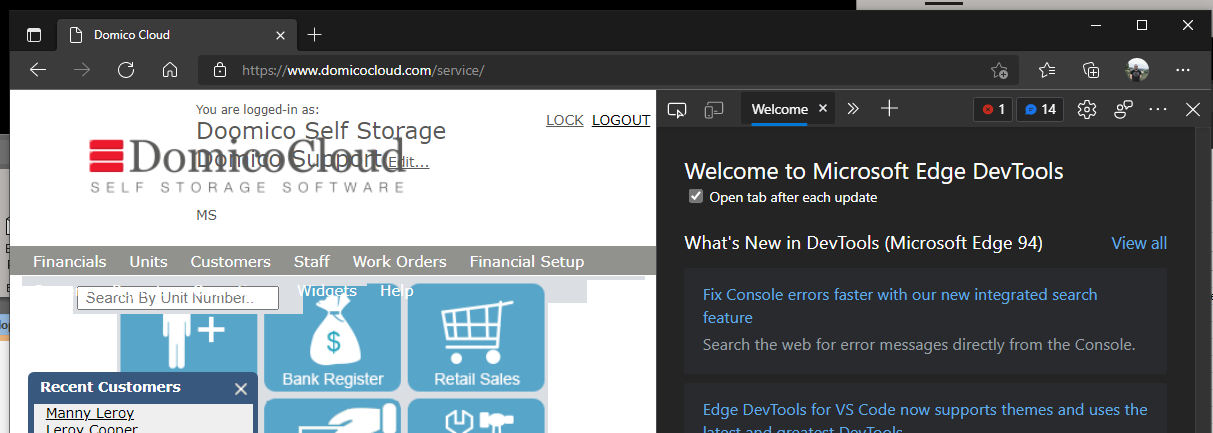1213x433 pixels.
Task: Close the Welcome tab in DevTools
Action: coord(823,109)
